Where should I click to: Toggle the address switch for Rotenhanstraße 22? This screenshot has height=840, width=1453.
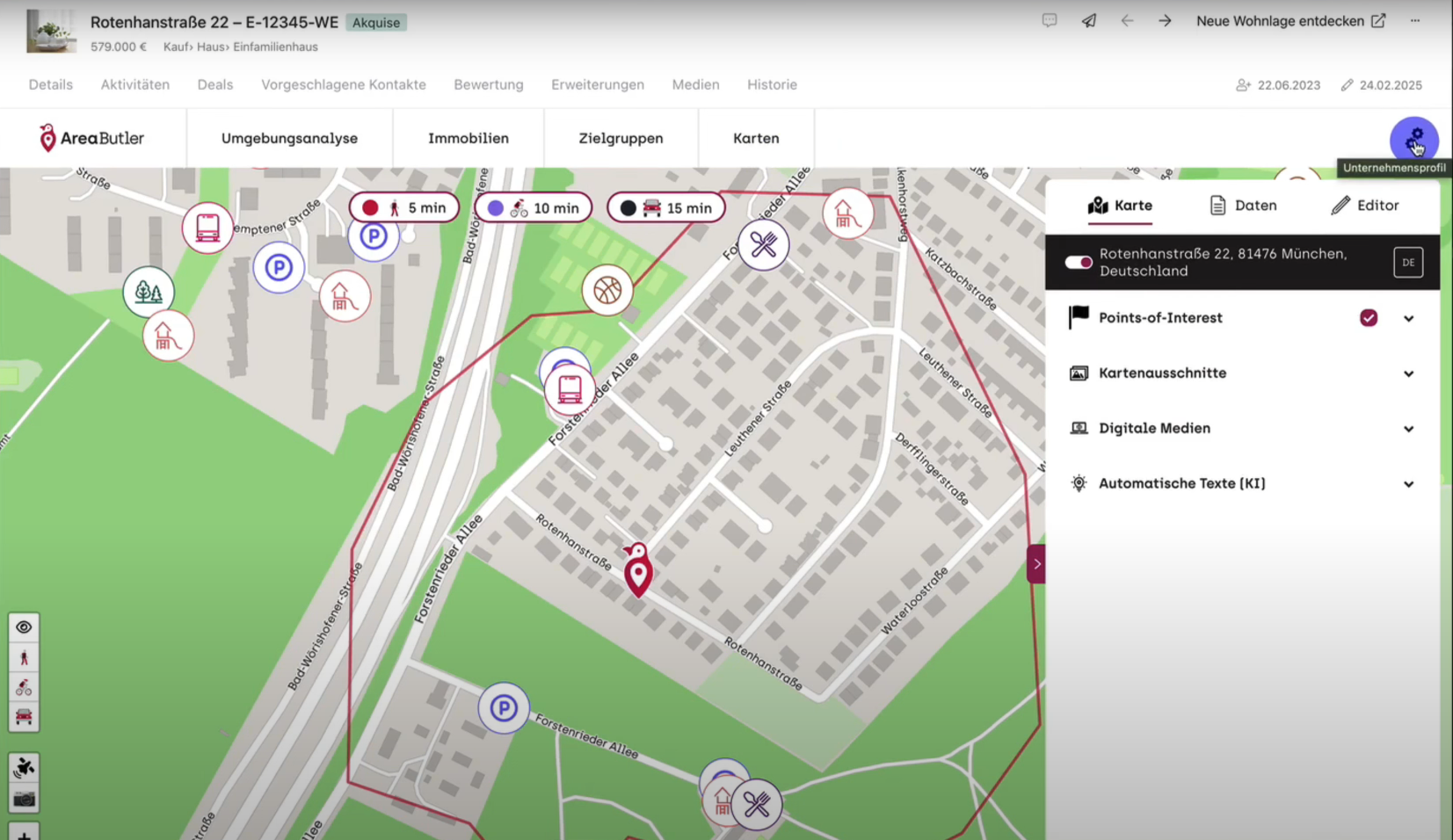coord(1079,263)
